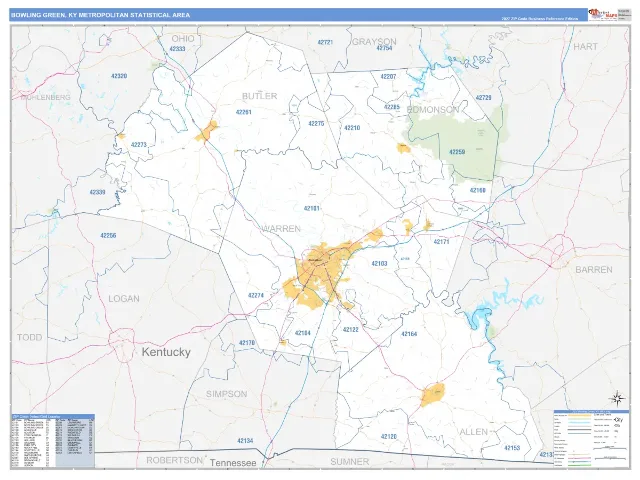
Task: Select the SUMNER county label
Action: pyautogui.click(x=349, y=462)
